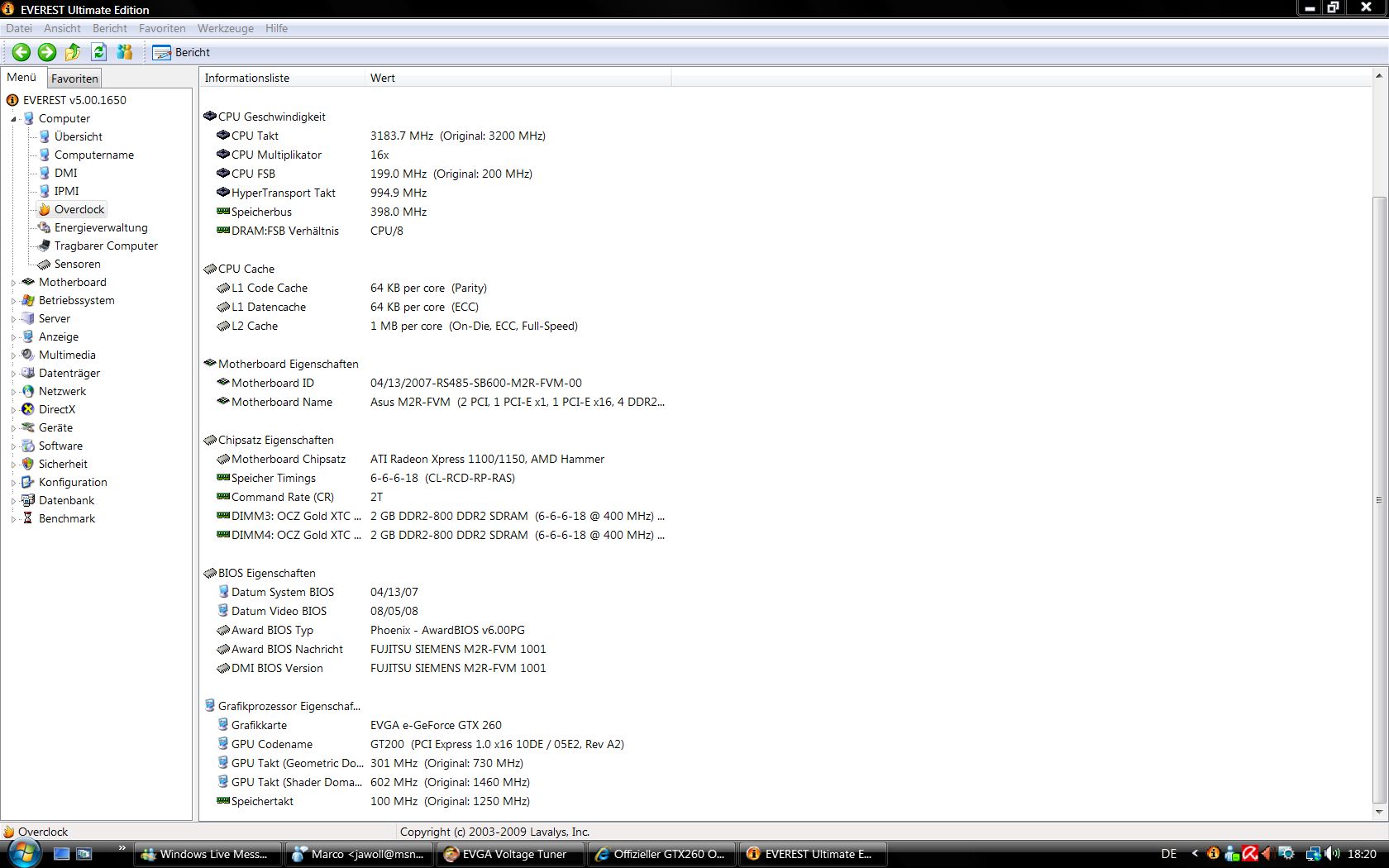Viewport: 1389px width, 868px height.
Task: Select the Motherboard Name row
Action: coord(436,402)
